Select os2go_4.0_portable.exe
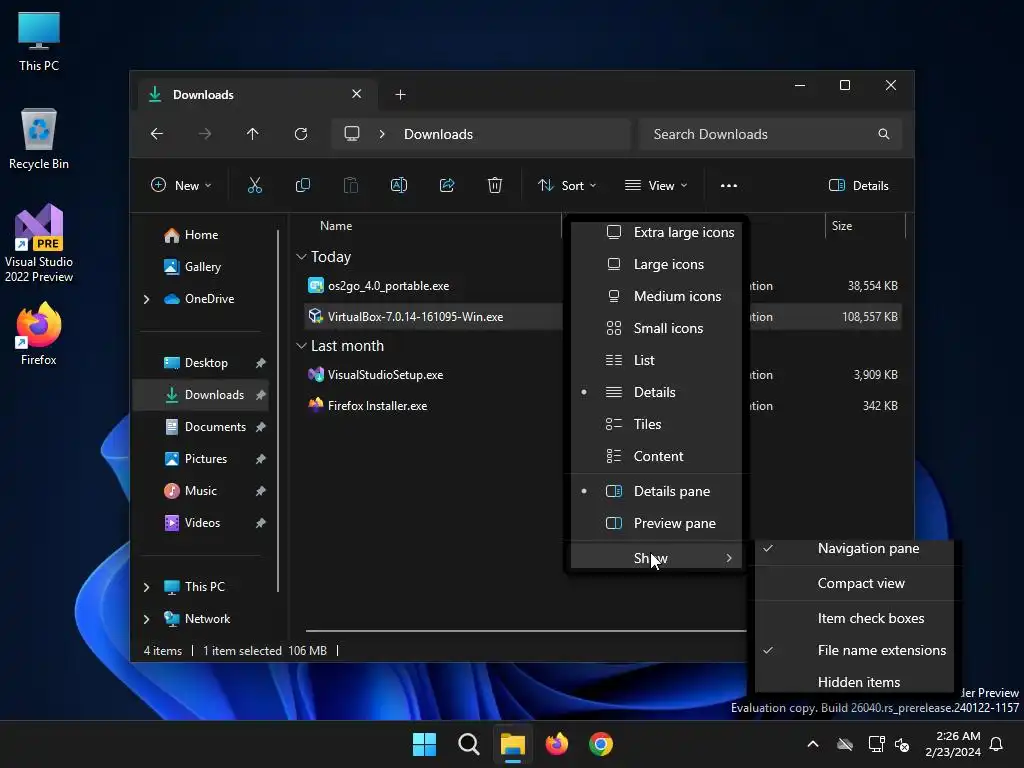 click(388, 286)
